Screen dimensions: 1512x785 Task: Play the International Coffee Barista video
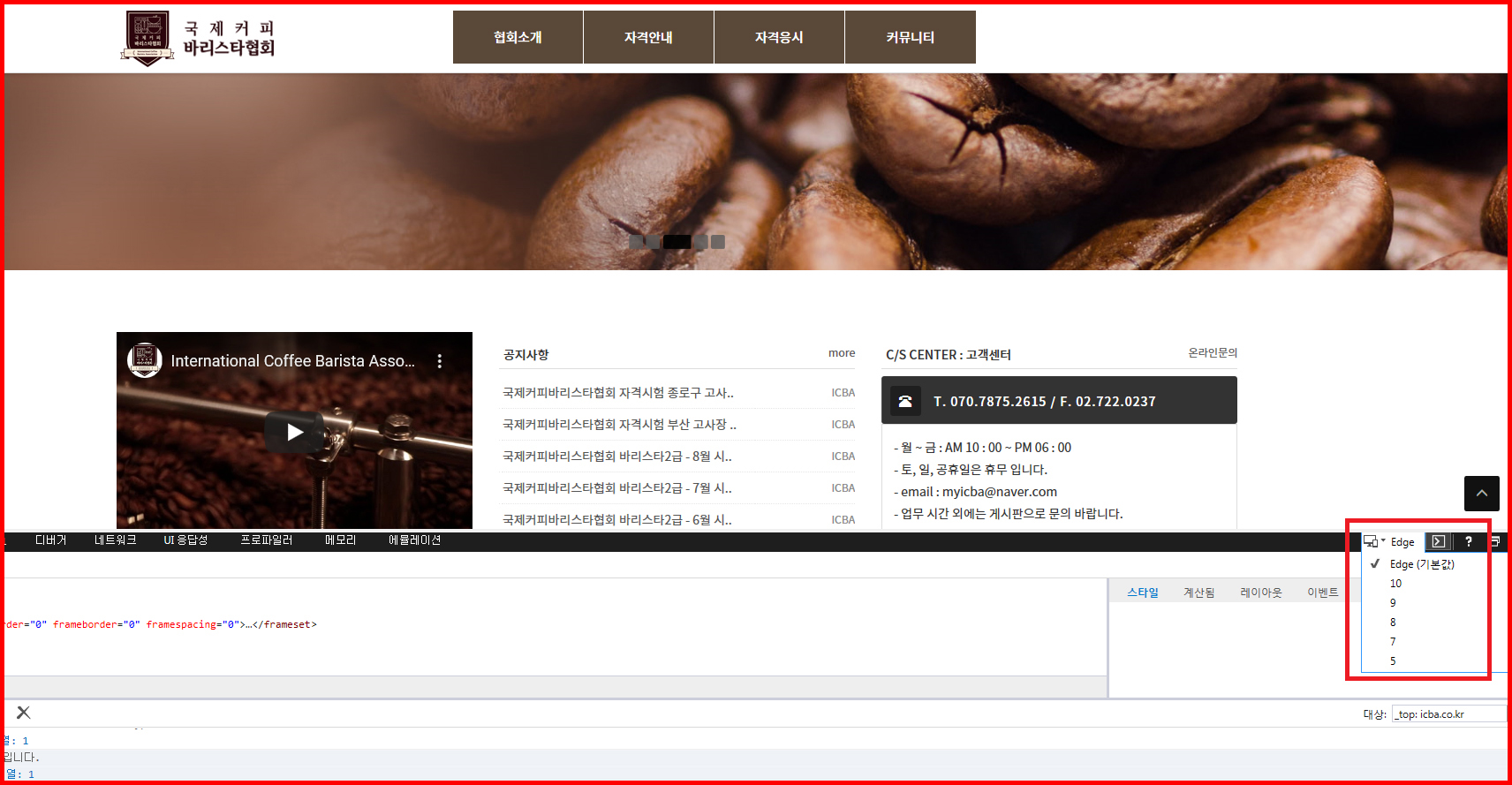pyautogui.click(x=294, y=432)
